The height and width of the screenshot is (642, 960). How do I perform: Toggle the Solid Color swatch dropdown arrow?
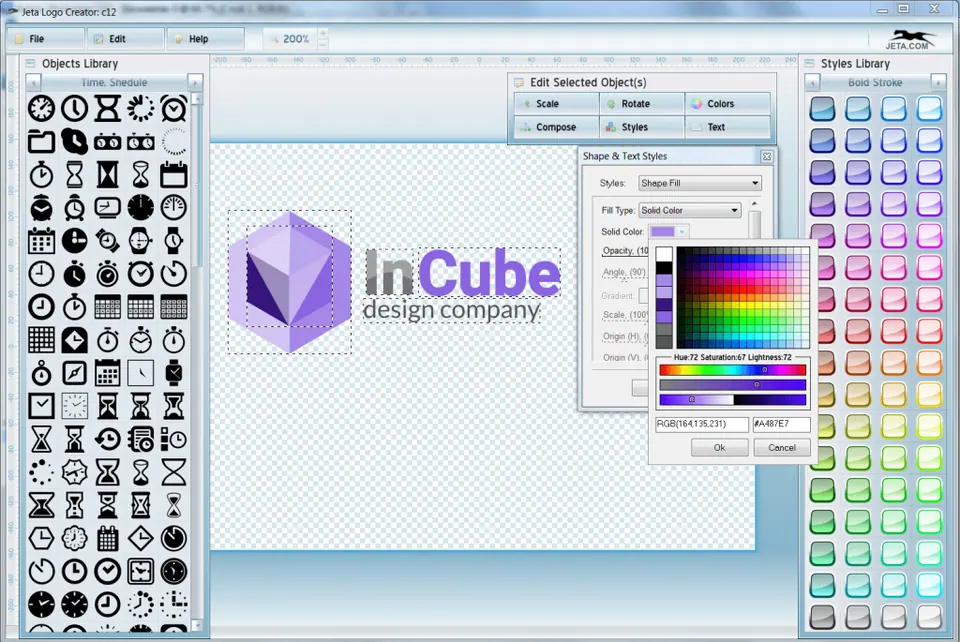point(681,231)
